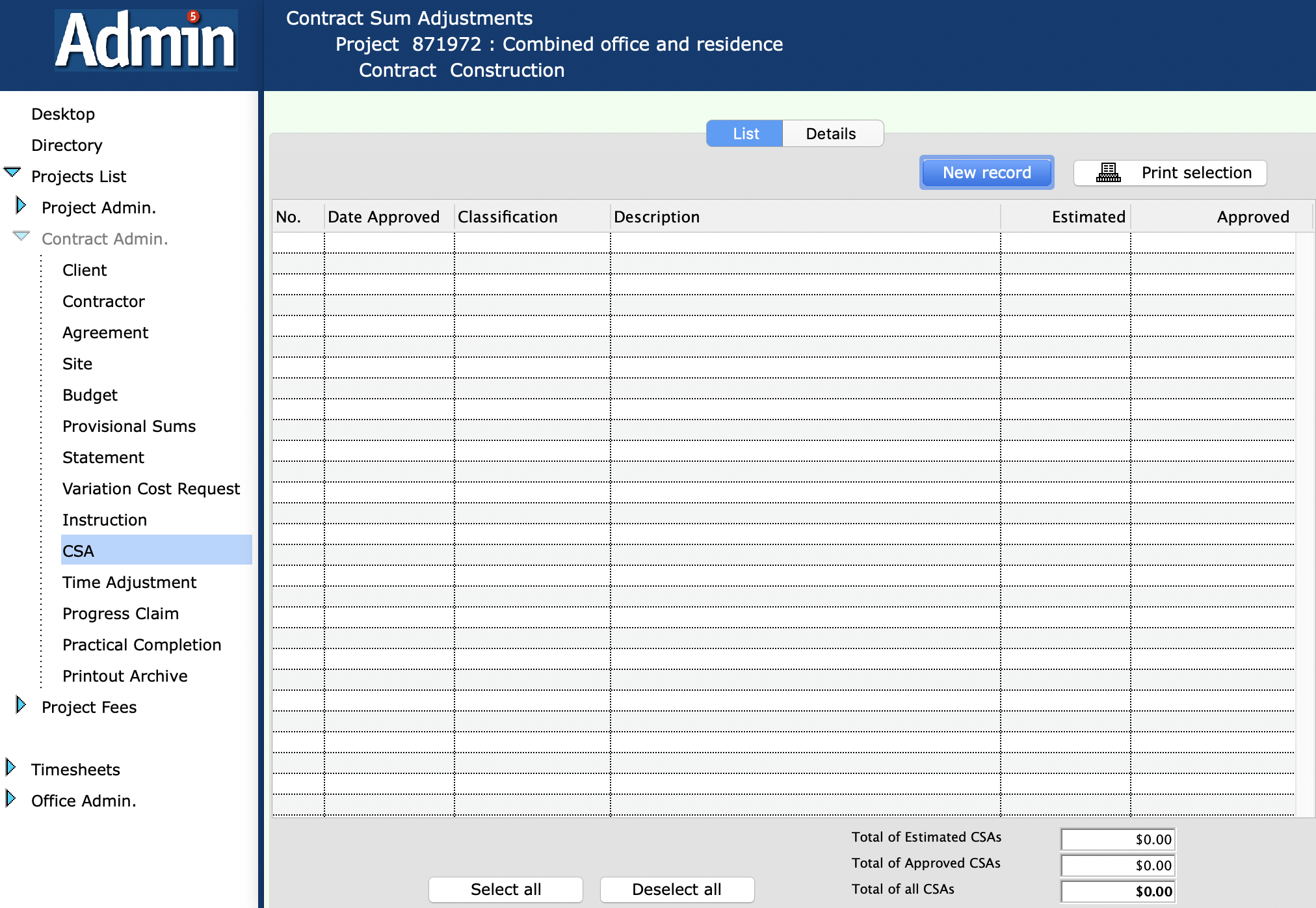Expand the Project Fees section
This screenshot has width=1316, height=908.
[21, 705]
